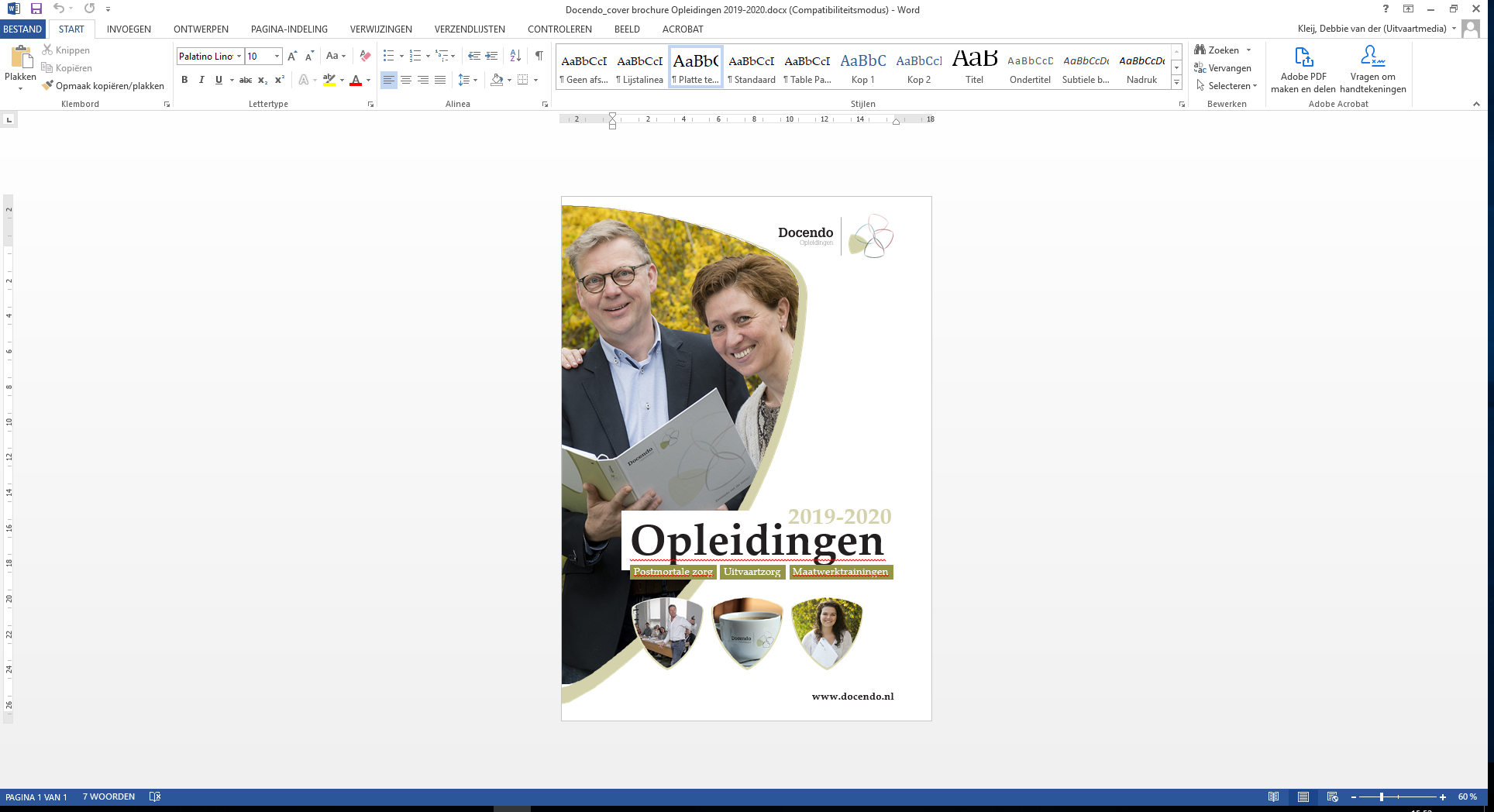Click the zoom slider in status bar
Screen dimensions: 1494x812
(1382, 797)
